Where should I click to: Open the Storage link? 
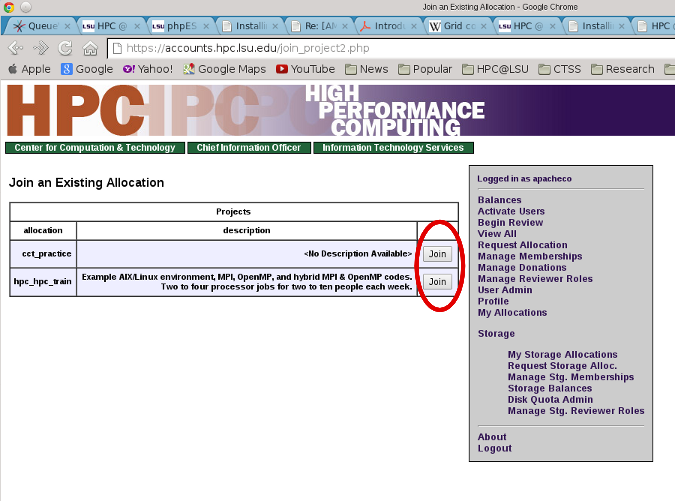pos(496,333)
